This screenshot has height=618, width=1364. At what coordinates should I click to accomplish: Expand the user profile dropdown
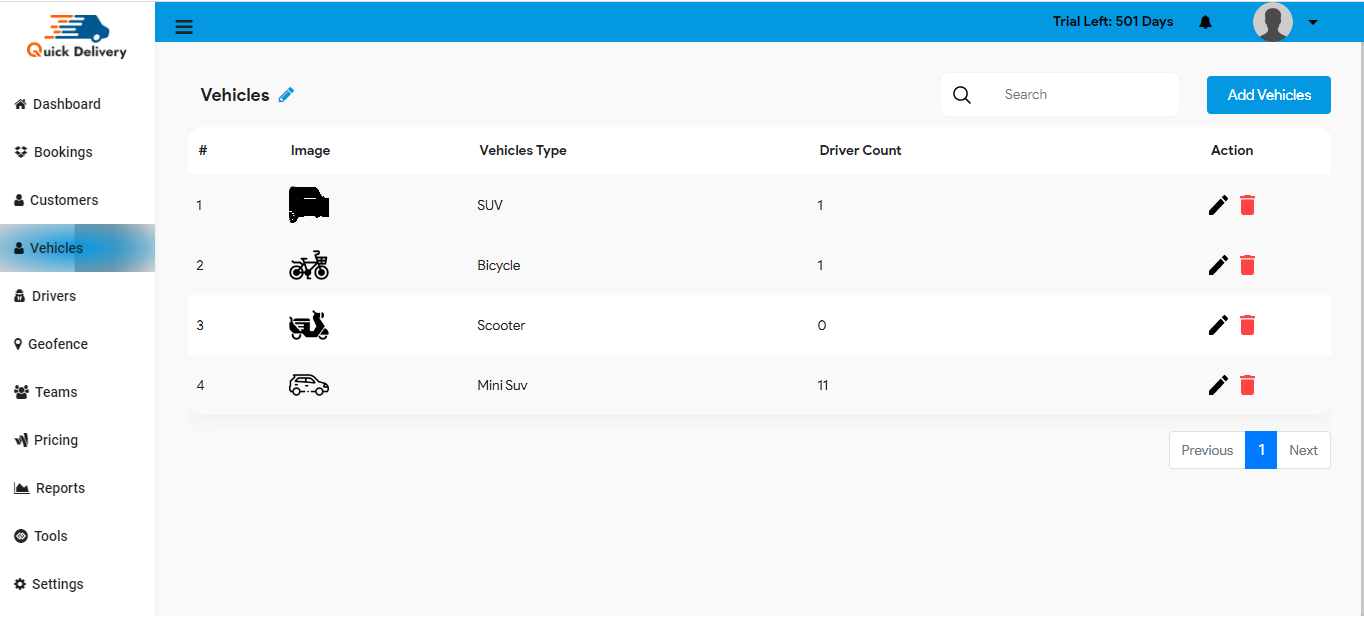[1313, 21]
